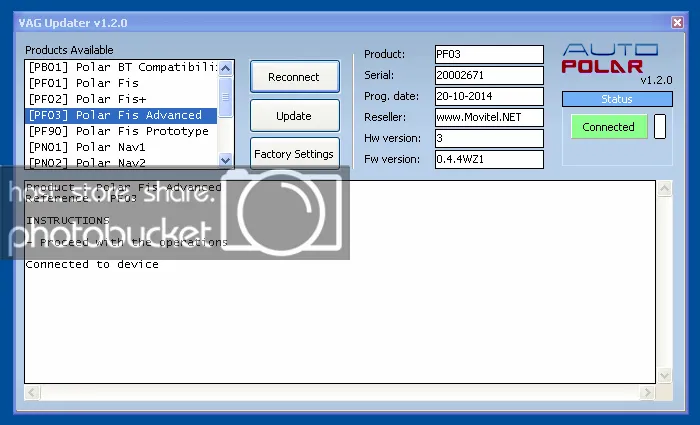The height and width of the screenshot is (425, 700).
Task: Select [PB01] Polar BT Compatibility product
Action: pyautogui.click(x=121, y=67)
